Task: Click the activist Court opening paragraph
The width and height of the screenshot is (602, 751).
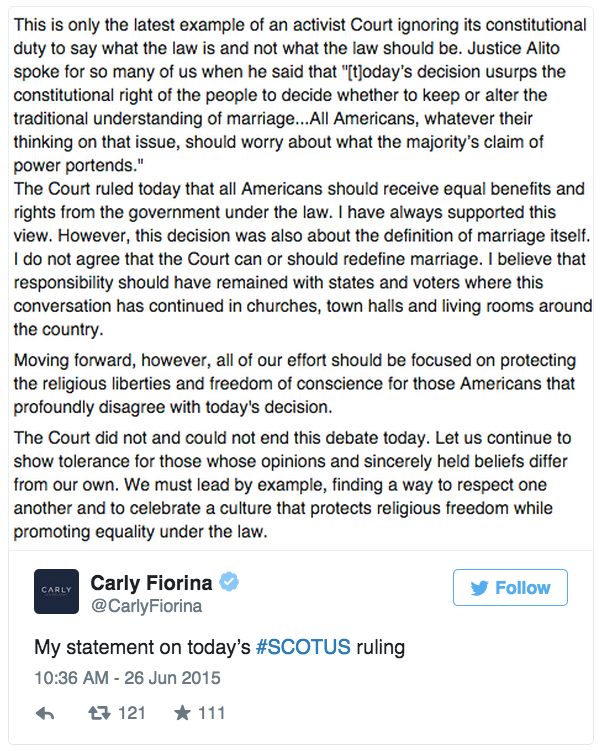Action: pos(300,95)
